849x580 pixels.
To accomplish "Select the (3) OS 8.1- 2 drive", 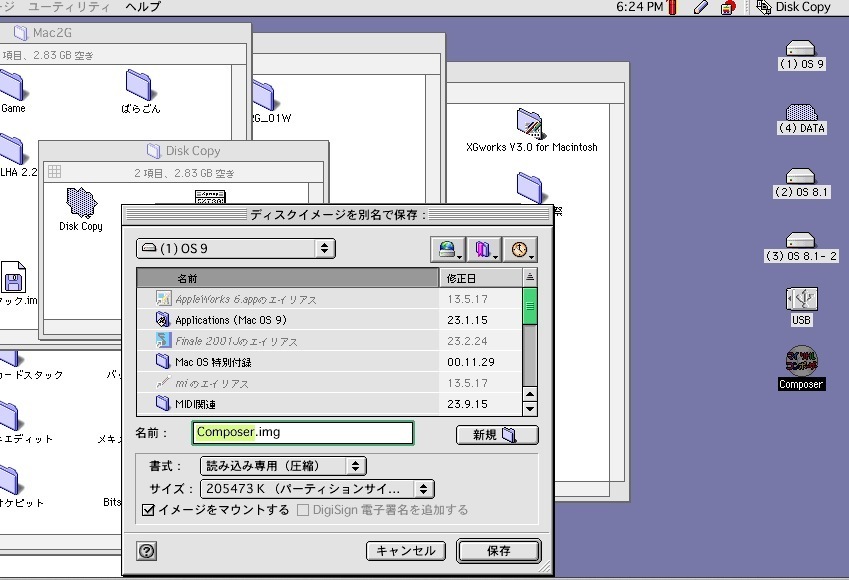I will [x=801, y=247].
